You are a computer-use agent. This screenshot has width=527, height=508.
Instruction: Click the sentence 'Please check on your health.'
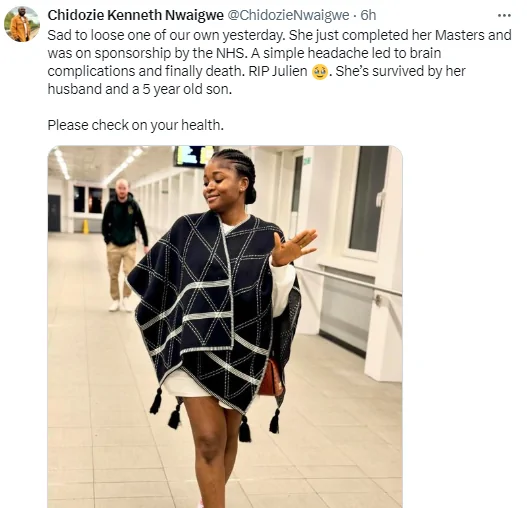[135, 125]
